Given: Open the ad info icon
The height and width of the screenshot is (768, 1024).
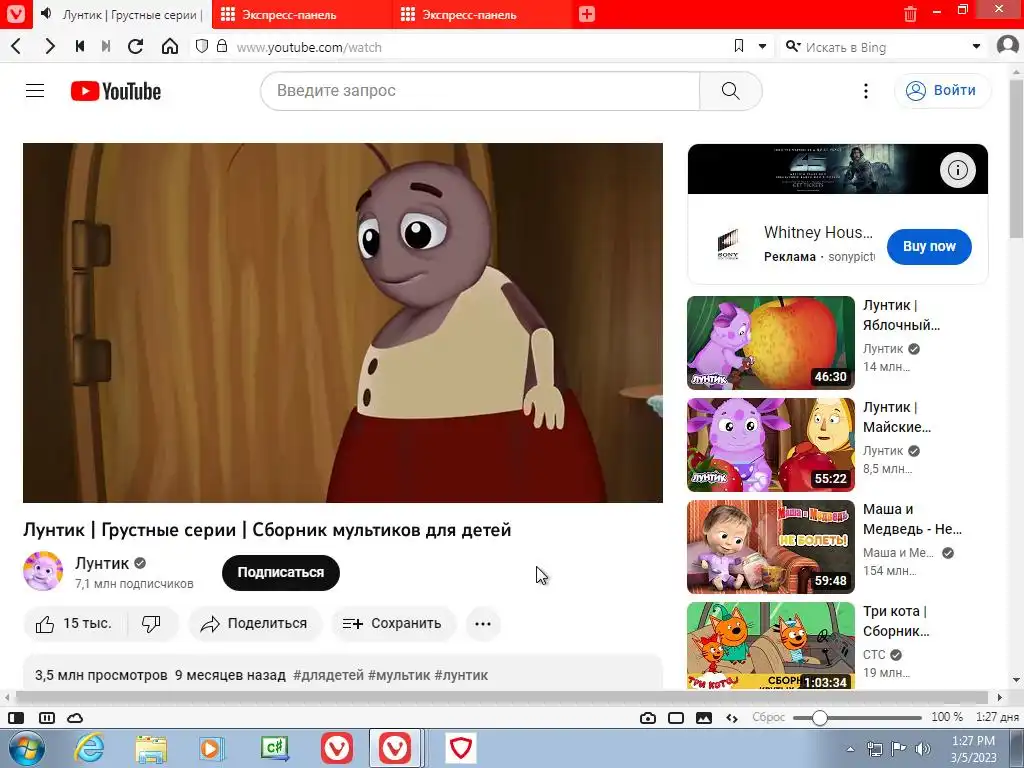Looking at the screenshot, I should pyautogui.click(x=957, y=170).
